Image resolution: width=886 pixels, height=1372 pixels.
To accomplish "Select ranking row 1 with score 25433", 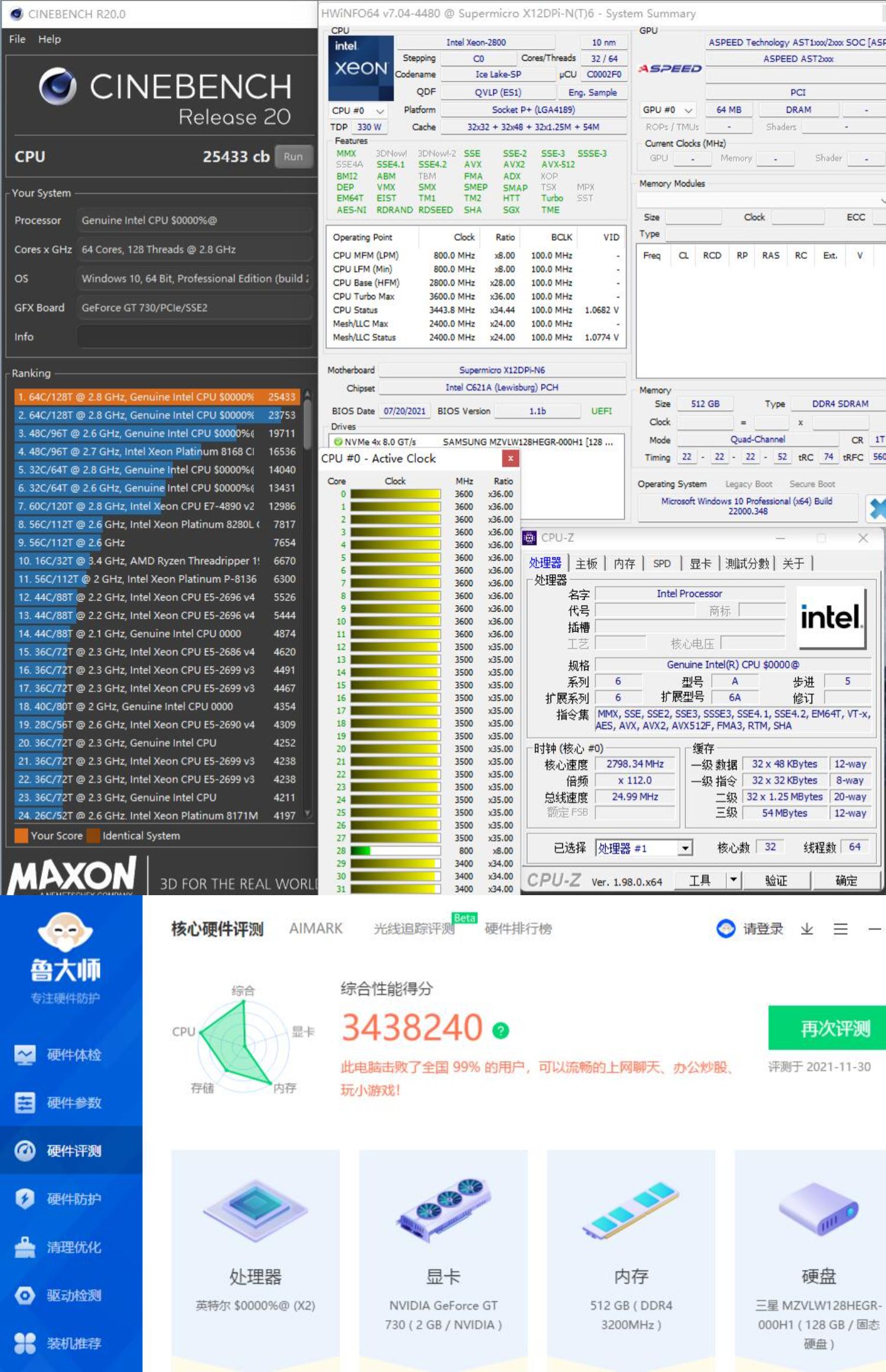I will [157, 397].
